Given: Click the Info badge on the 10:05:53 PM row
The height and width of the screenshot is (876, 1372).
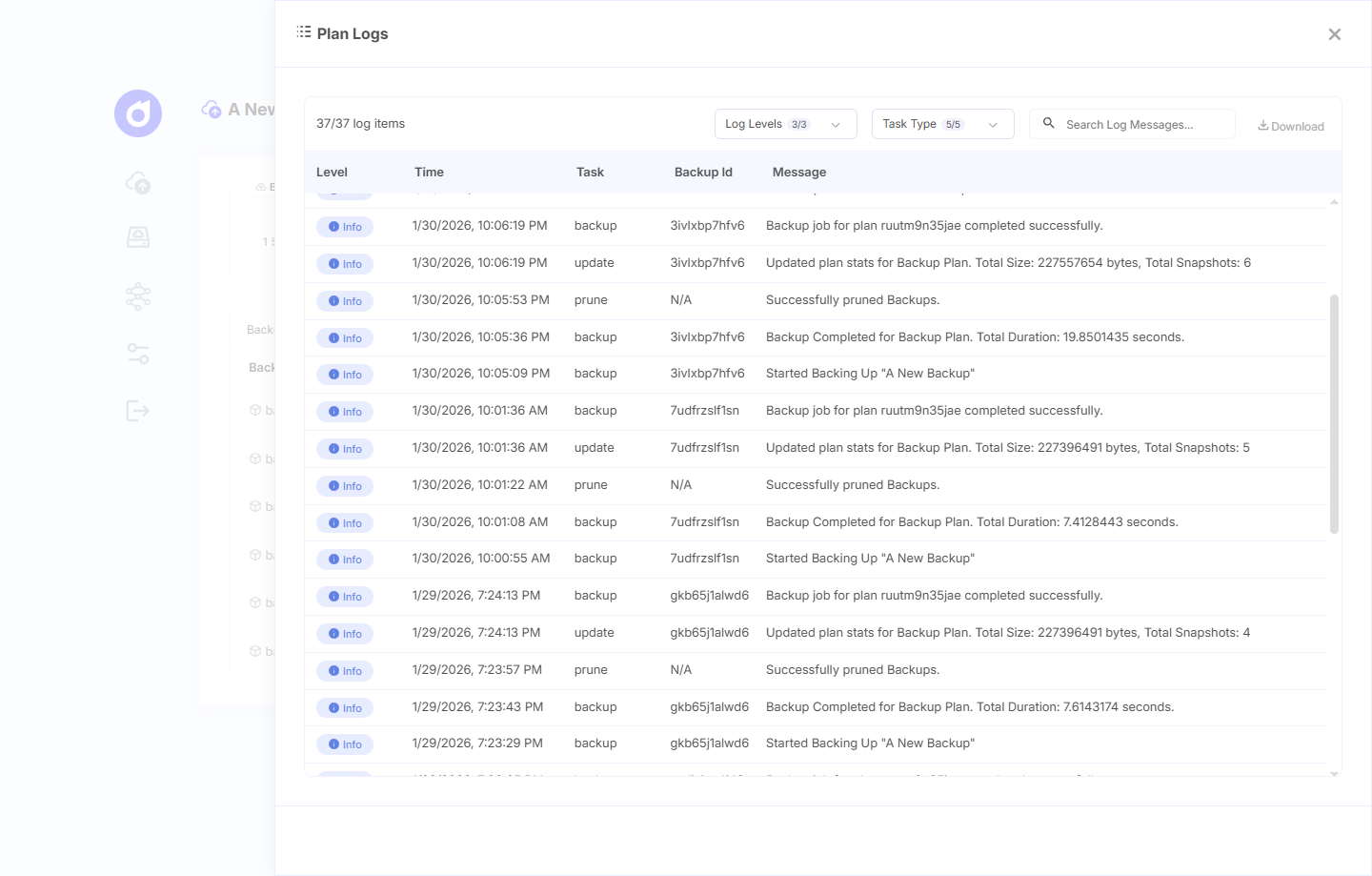Looking at the screenshot, I should (x=345, y=301).
